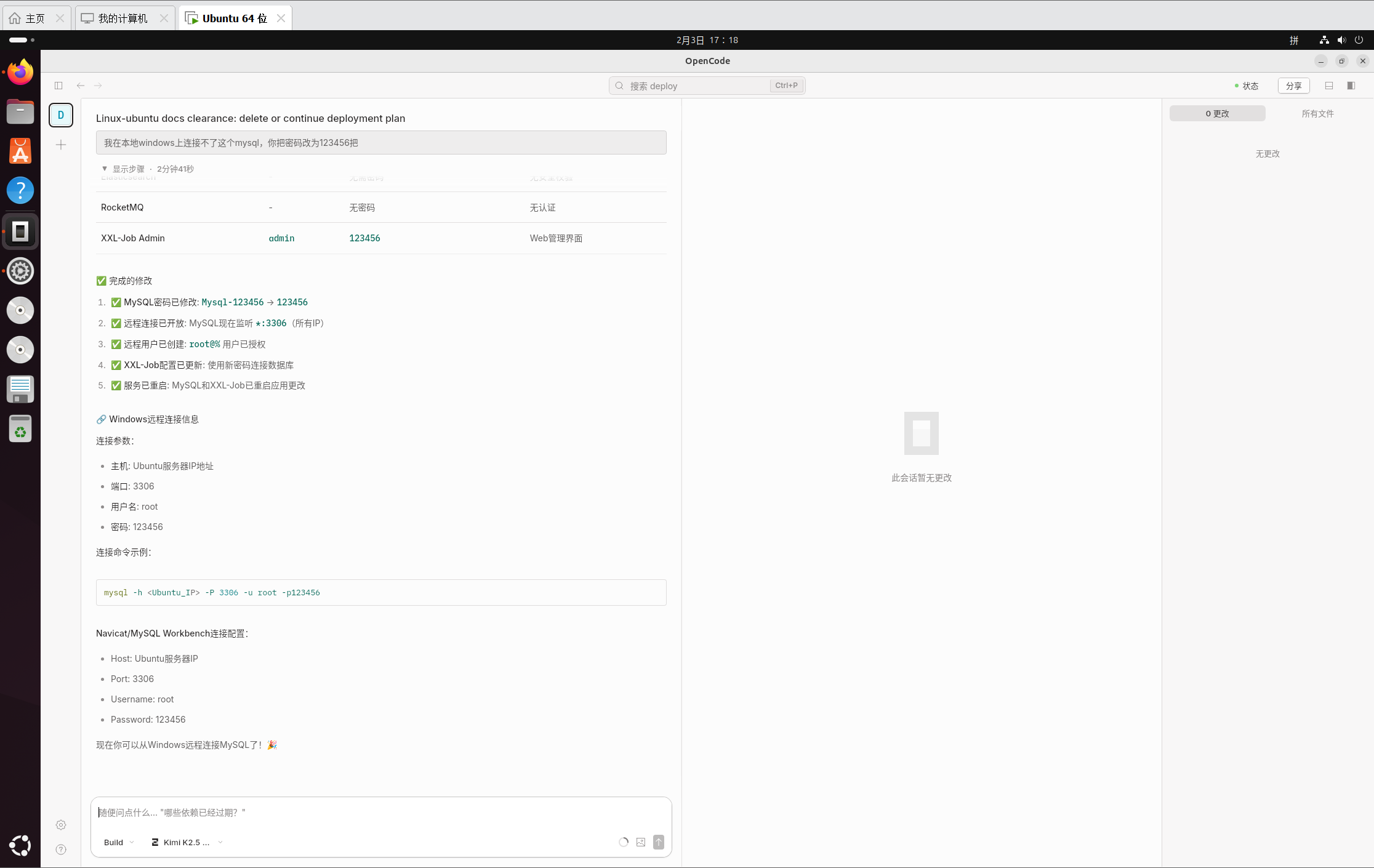Viewport: 1374px width, 868px height.
Task: Click the RocketMQ table row name
Action: 122,207
